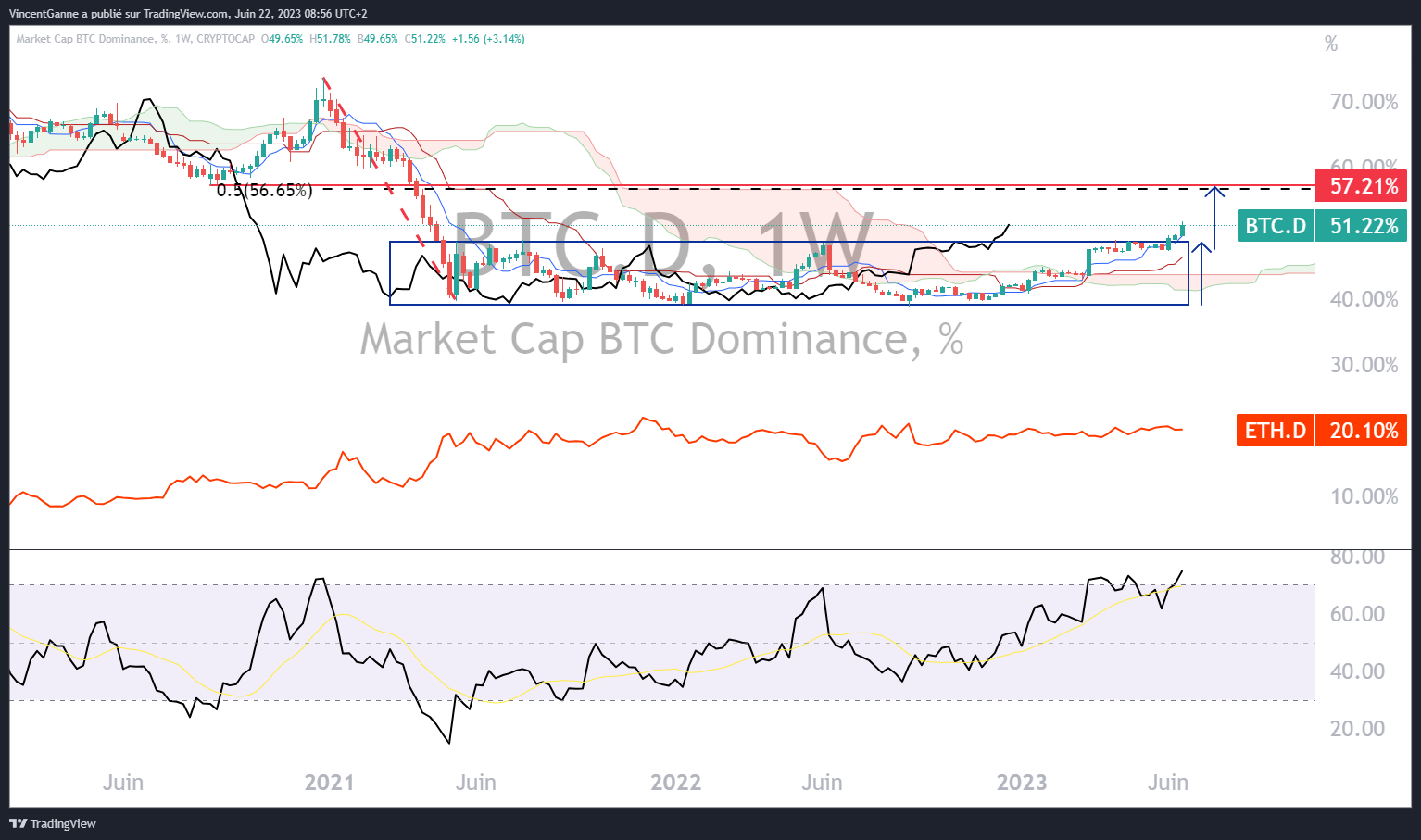Screen dimensions: 1421x840
Task: Click the 2021 label on time axis
Action: tap(329, 783)
